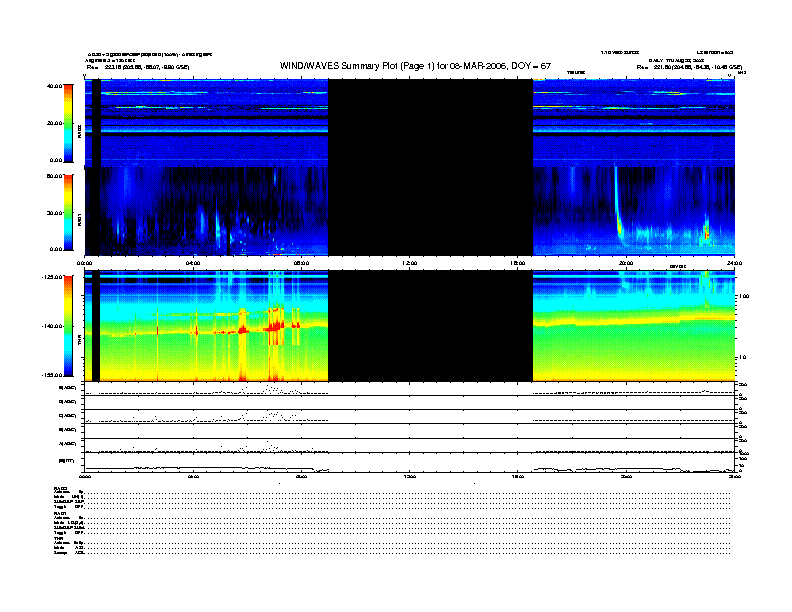Click the -155.00 label on TNR color scale
The image size is (792, 612).
point(53,375)
